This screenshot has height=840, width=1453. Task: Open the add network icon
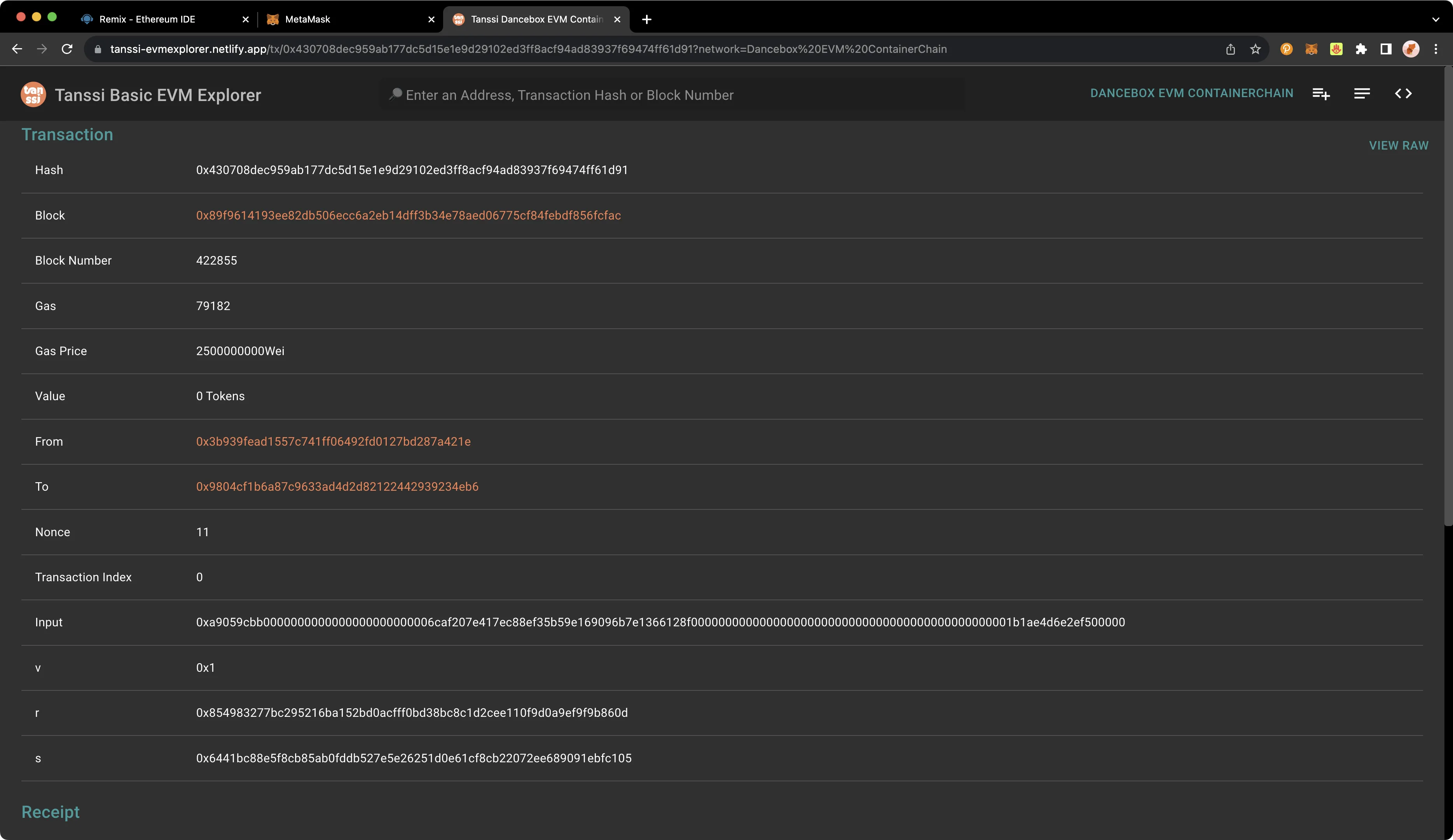click(x=1321, y=93)
